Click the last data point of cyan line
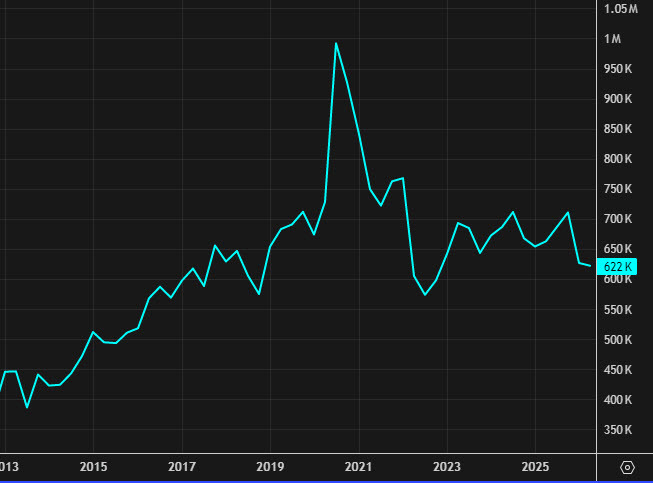The height and width of the screenshot is (483, 653). (x=590, y=266)
